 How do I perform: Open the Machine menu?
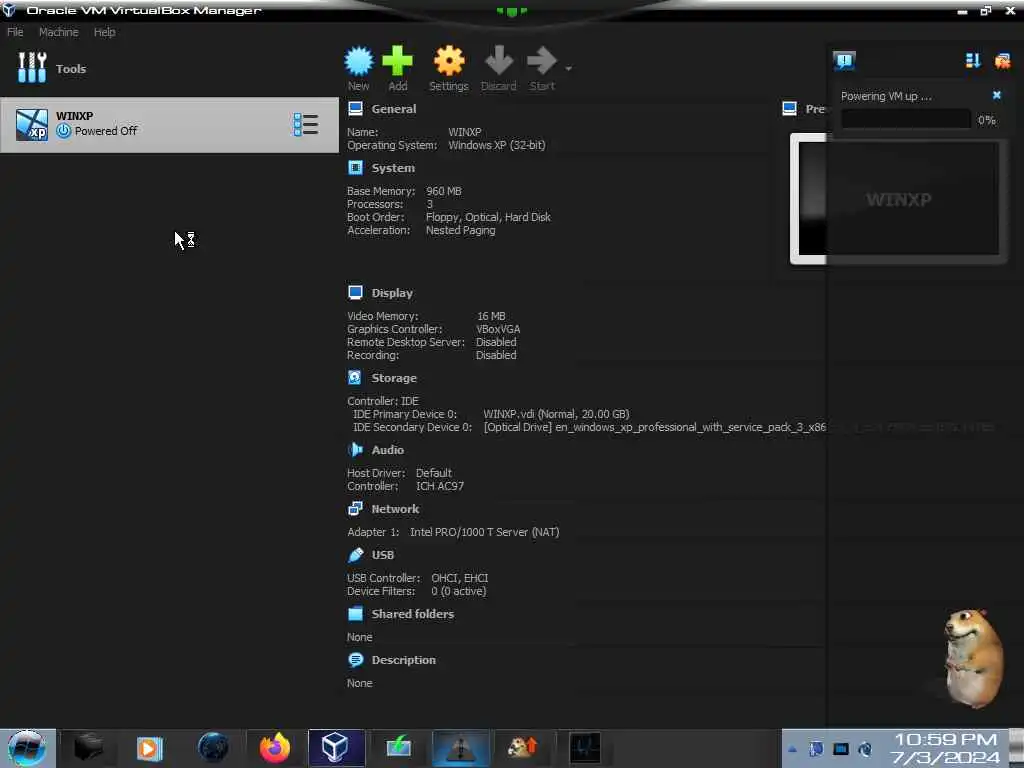59,32
